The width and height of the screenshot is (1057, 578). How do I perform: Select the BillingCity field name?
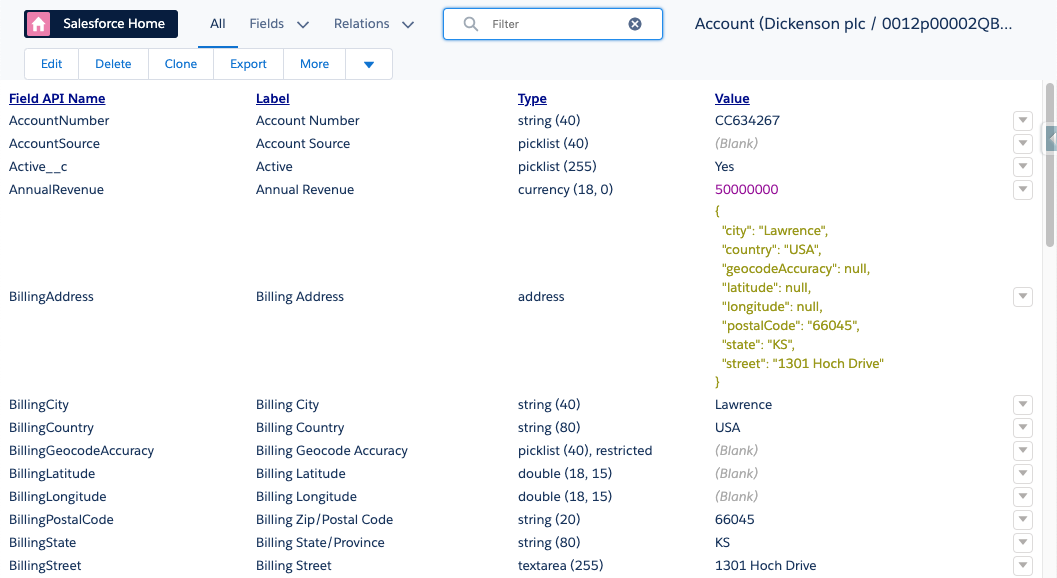click(38, 405)
